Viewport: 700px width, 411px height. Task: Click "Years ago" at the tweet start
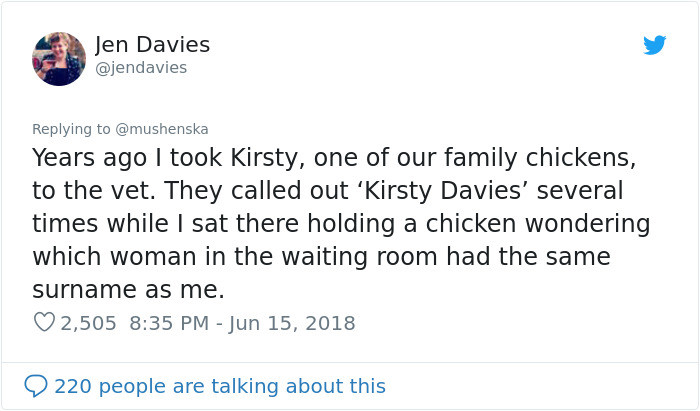(x=89, y=158)
